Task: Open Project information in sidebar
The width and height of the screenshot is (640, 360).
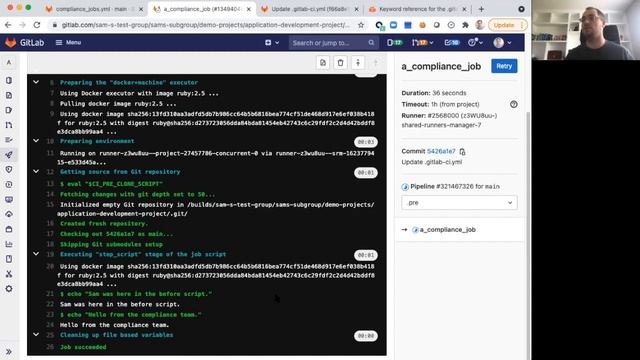Action: tap(9, 80)
